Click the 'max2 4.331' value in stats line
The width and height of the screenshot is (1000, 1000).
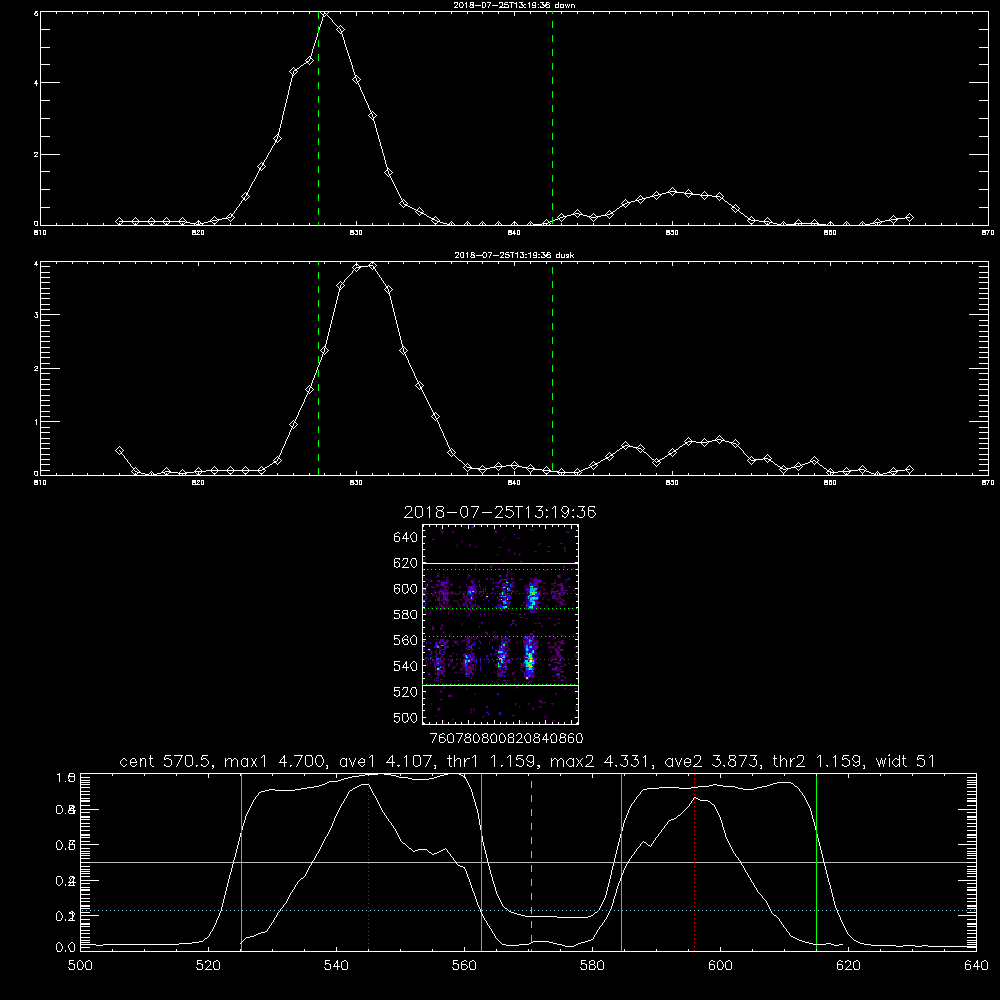pyautogui.click(x=599, y=761)
